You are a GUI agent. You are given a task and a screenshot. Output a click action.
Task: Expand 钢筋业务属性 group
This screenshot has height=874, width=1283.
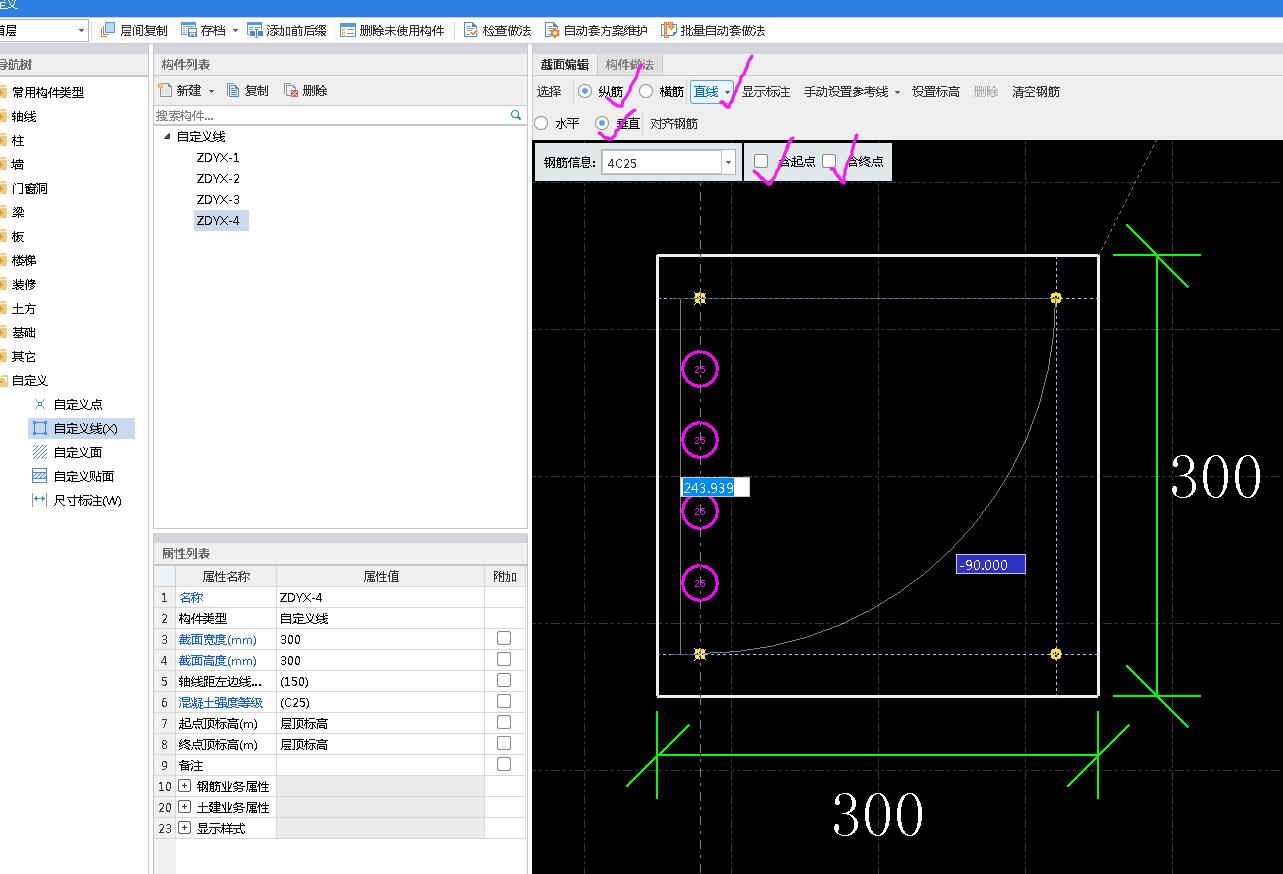pyautogui.click(x=184, y=786)
